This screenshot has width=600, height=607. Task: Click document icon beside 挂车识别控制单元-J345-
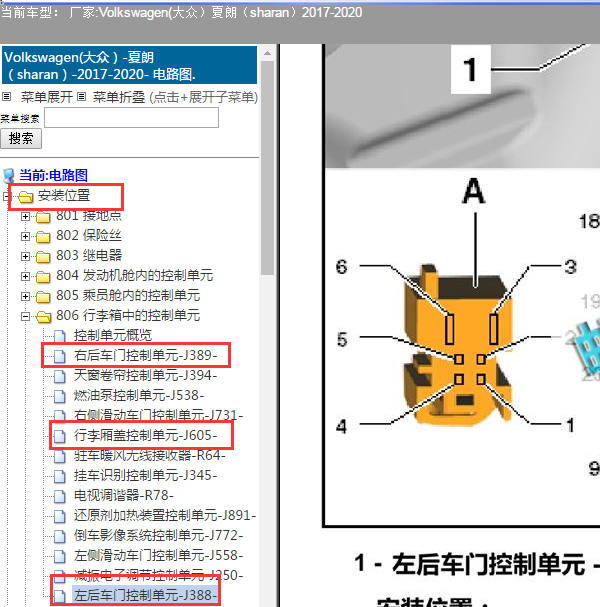tap(59, 477)
